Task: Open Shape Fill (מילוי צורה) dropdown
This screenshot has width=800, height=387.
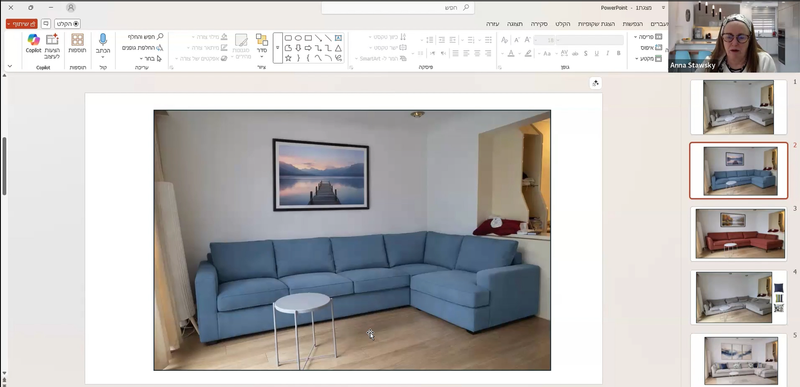Action: click(209, 37)
